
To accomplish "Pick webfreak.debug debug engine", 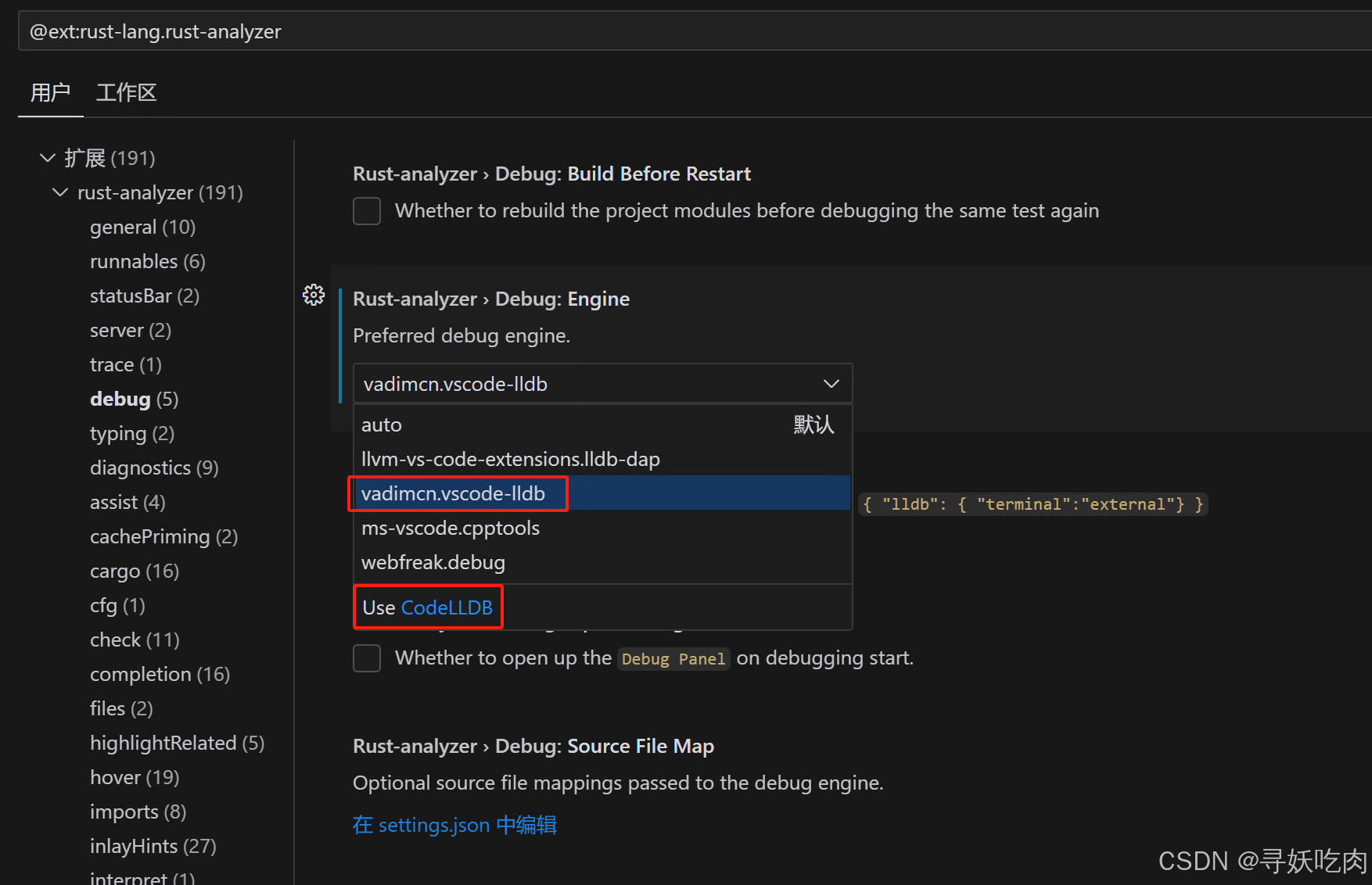I will (602, 562).
